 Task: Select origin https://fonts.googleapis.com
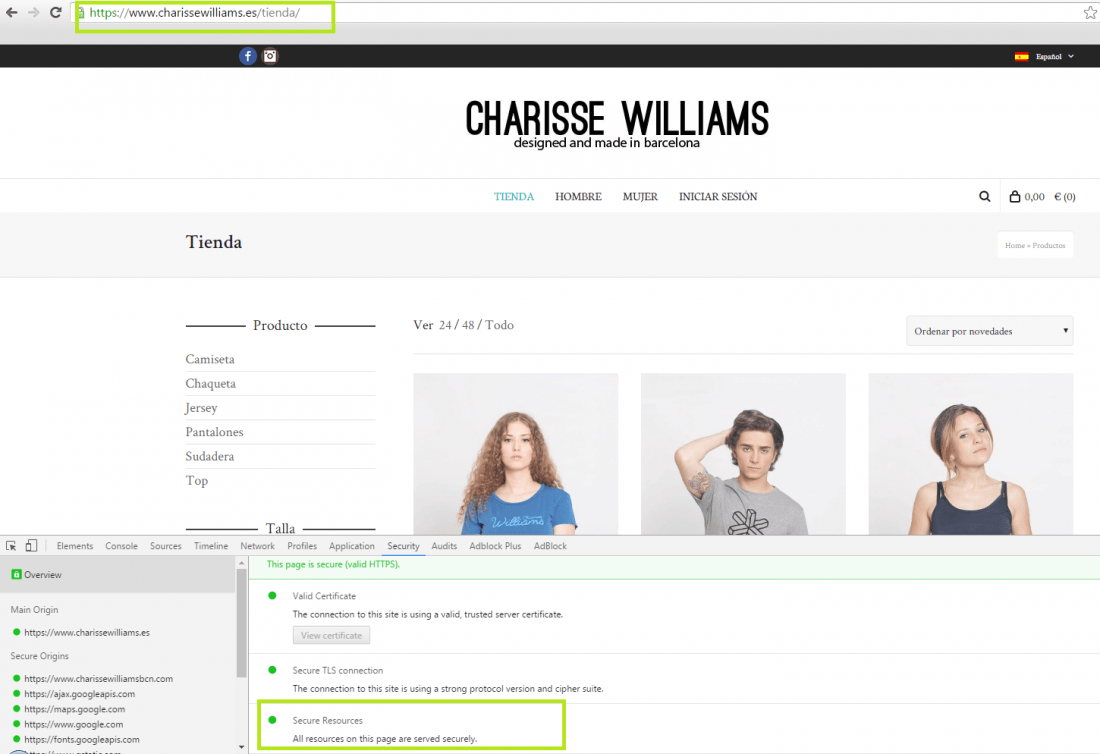[81, 739]
